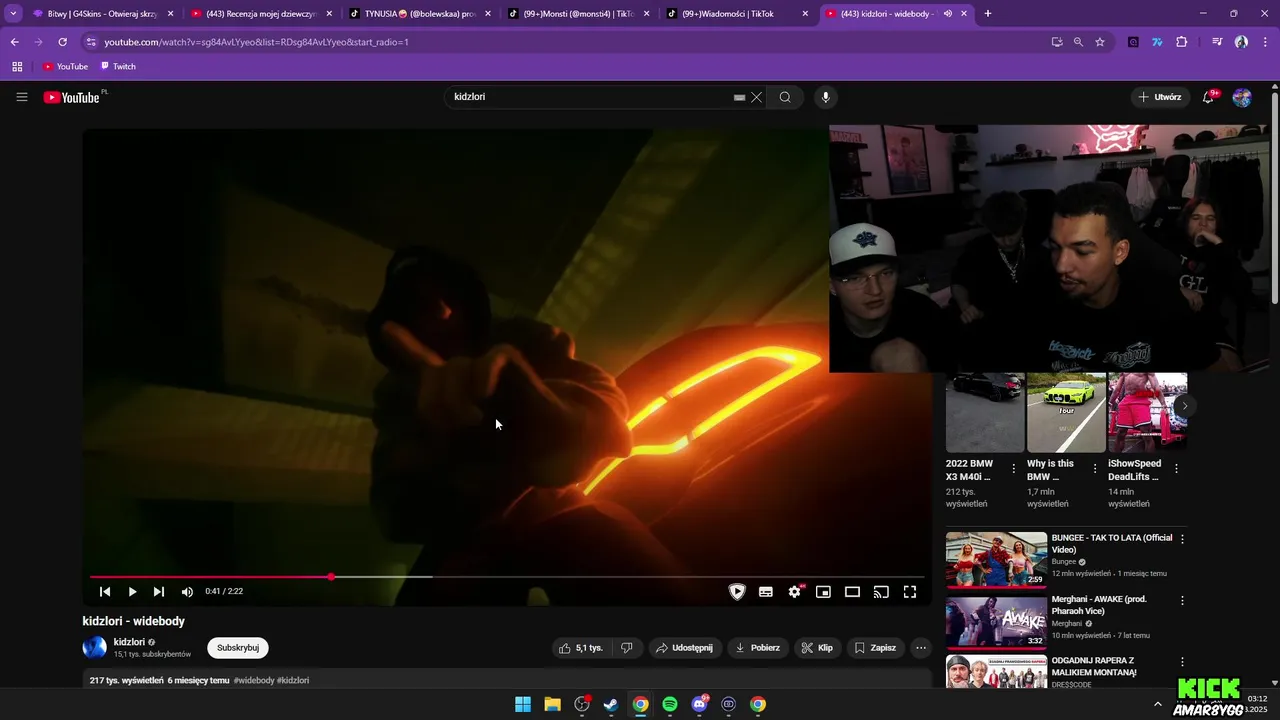Image resolution: width=1280 pixels, height=720 pixels.
Task: Bookmark this page with star
Action: [x=1100, y=42]
